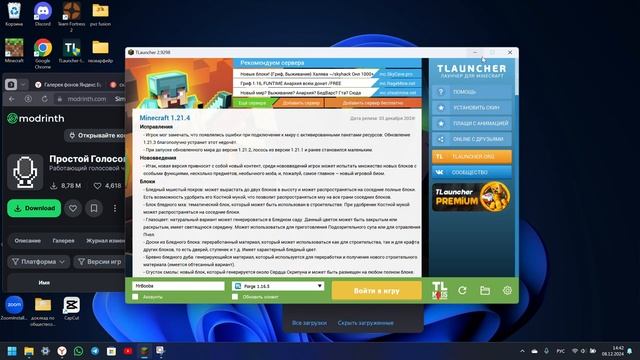Open Online с друзьями in TLauncher sidebar
640x360 pixels.
472,139
